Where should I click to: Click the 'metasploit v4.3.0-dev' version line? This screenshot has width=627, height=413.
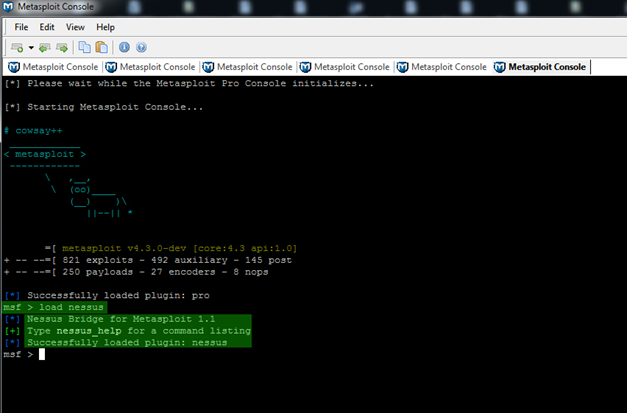(179, 248)
